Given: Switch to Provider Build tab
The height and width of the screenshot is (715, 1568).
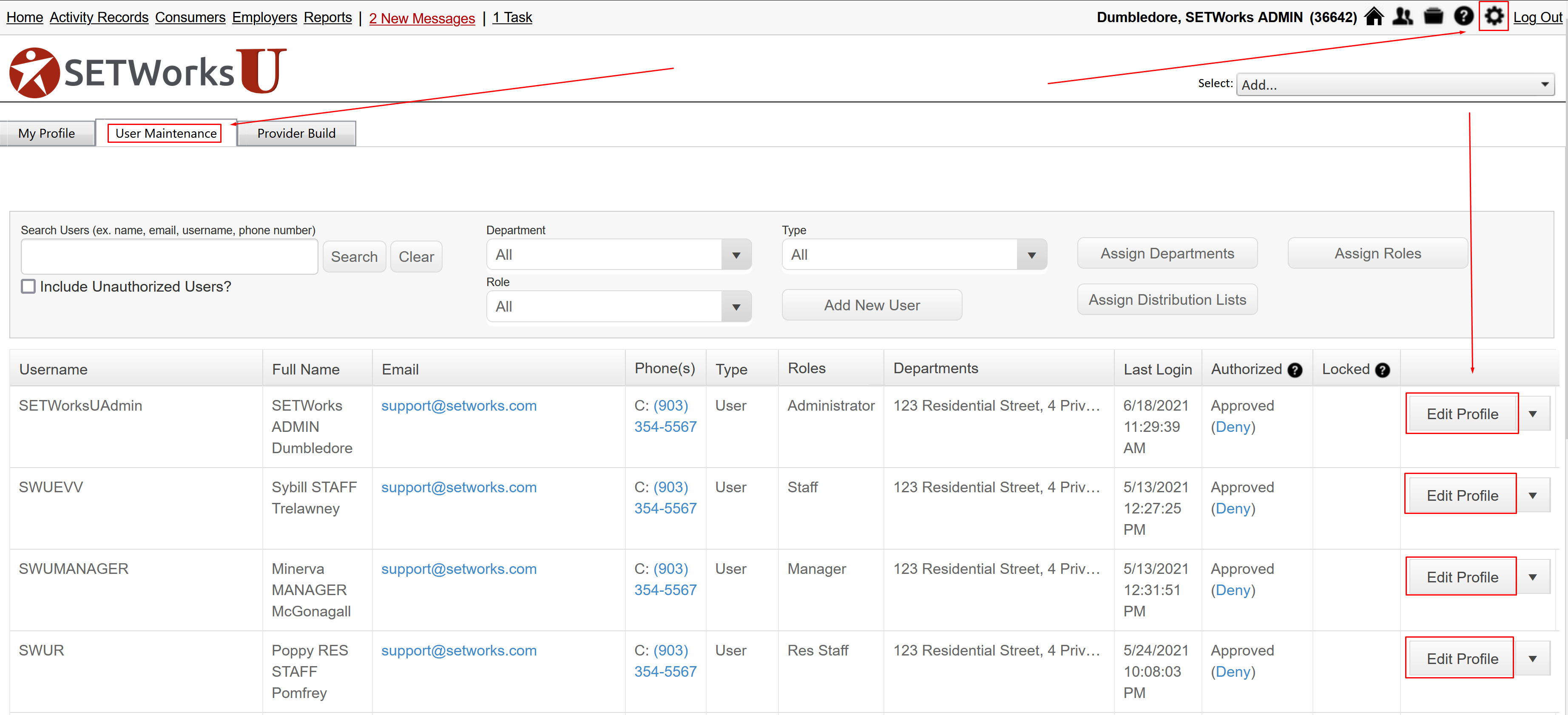Looking at the screenshot, I should pyautogui.click(x=296, y=133).
